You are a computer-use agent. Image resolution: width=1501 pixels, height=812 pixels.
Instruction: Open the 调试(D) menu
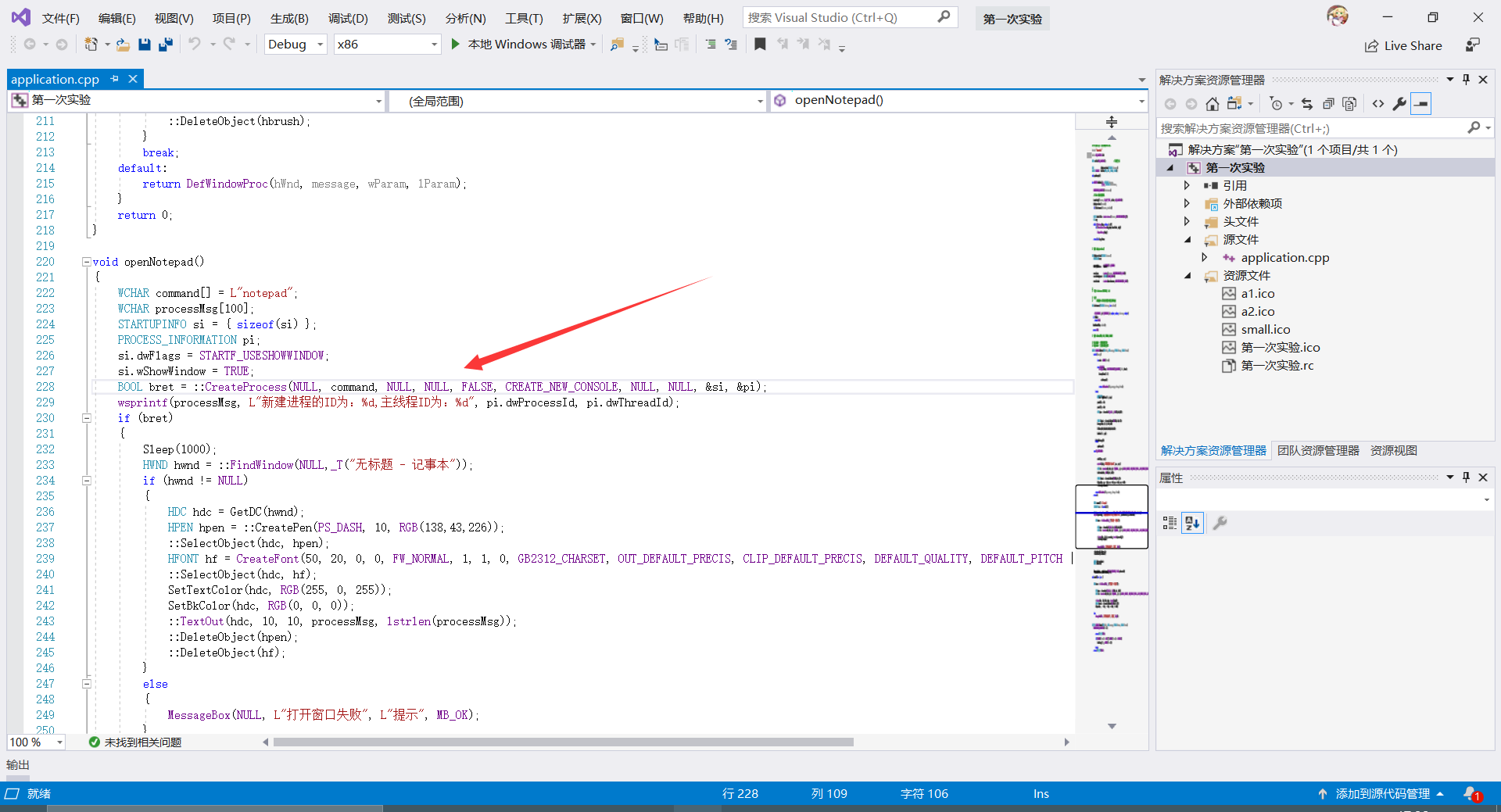(348, 18)
